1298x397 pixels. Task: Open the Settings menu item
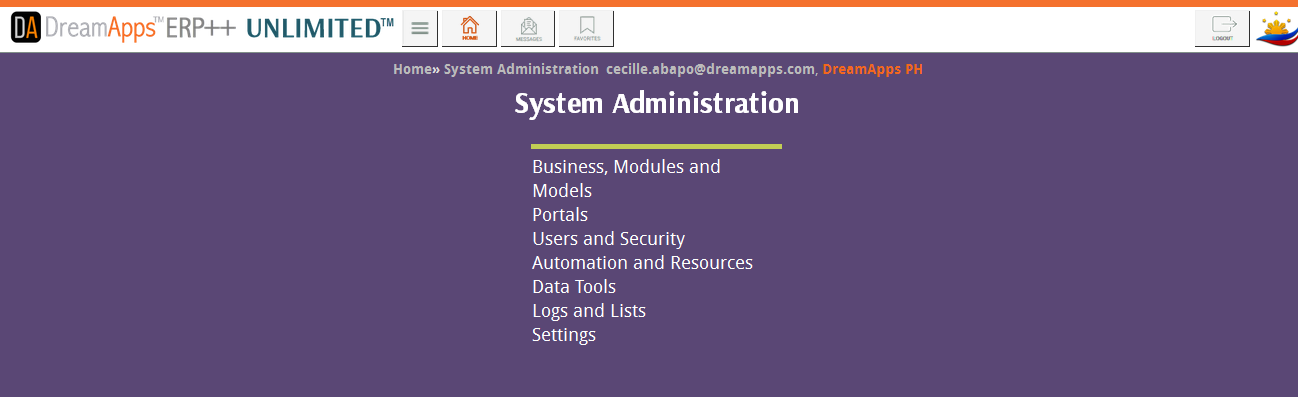564,335
